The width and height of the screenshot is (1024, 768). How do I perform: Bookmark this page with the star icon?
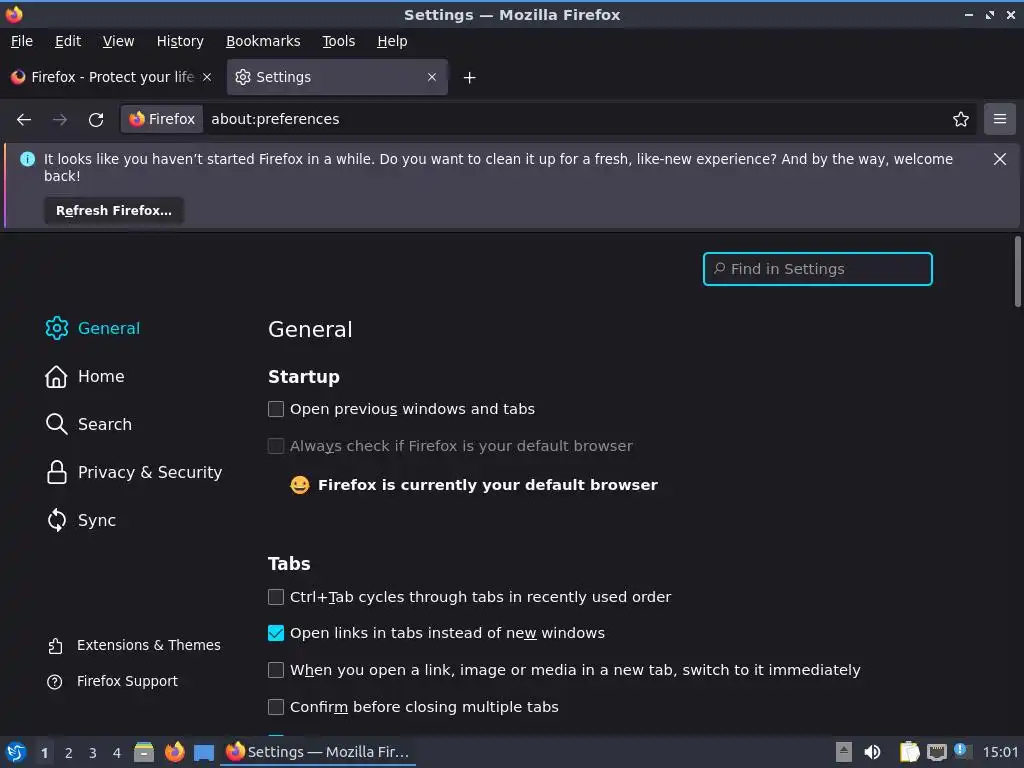[961, 120]
